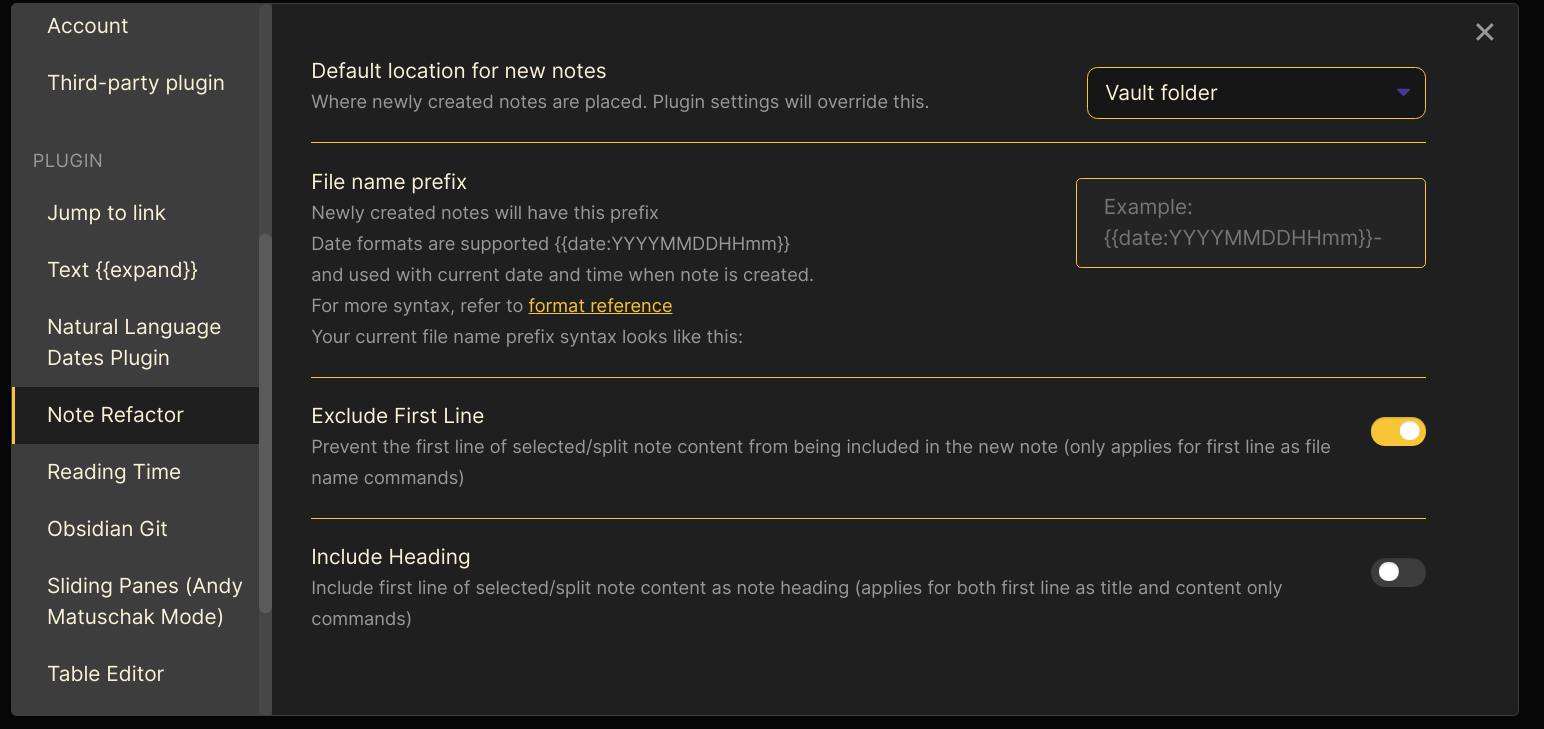Click the dropdown arrow on Vault folder
The image size is (1544, 729).
click(x=1403, y=92)
